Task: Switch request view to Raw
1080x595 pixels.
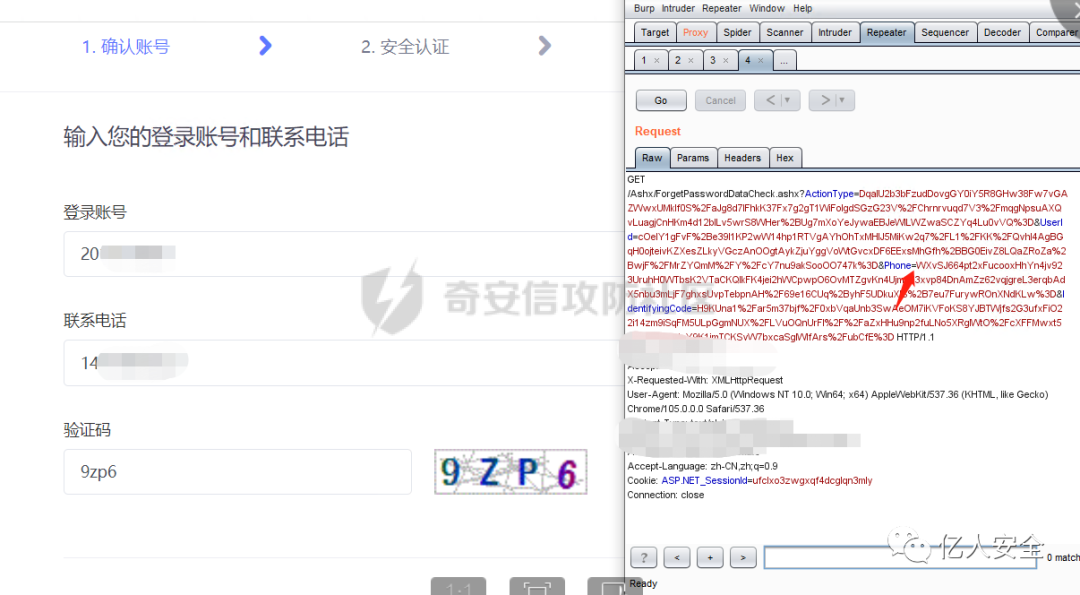Action: coord(652,158)
